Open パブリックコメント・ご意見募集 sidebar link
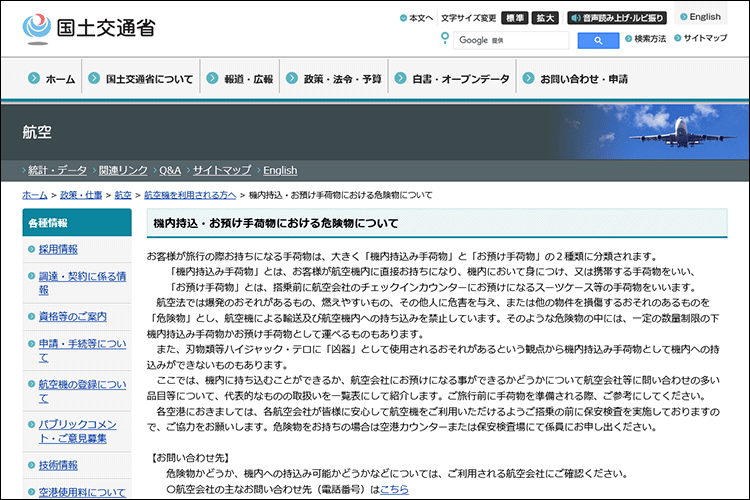Image resolution: width=750 pixels, height=500 pixels. (x=77, y=431)
